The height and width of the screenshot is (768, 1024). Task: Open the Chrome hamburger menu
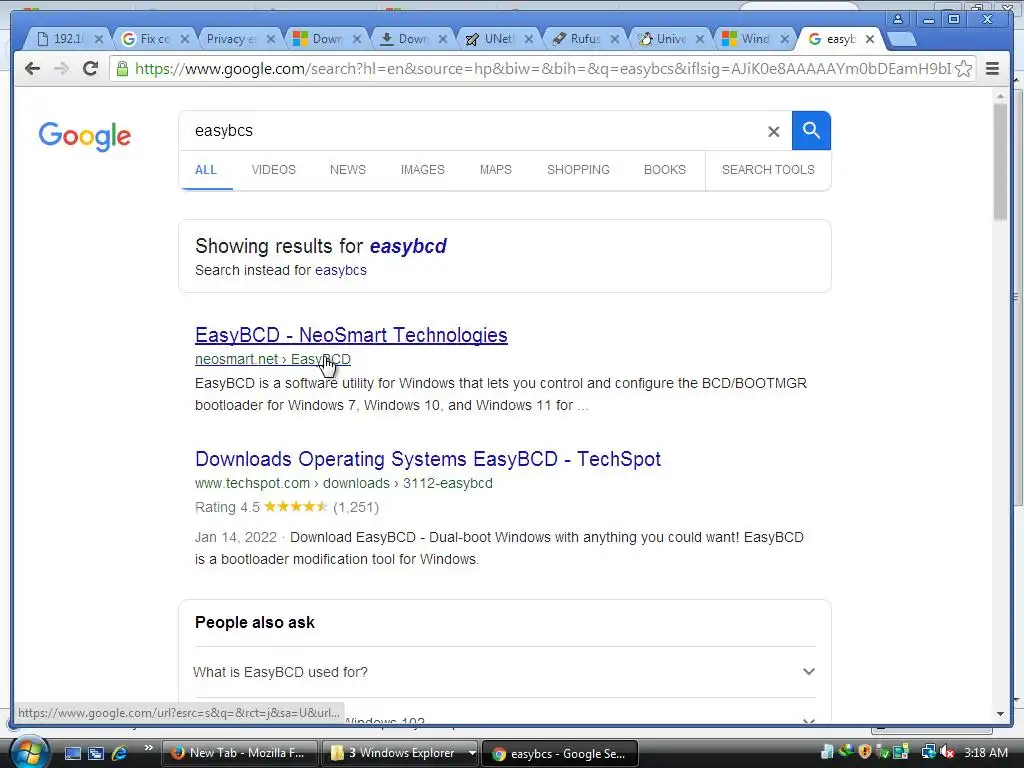(x=993, y=69)
